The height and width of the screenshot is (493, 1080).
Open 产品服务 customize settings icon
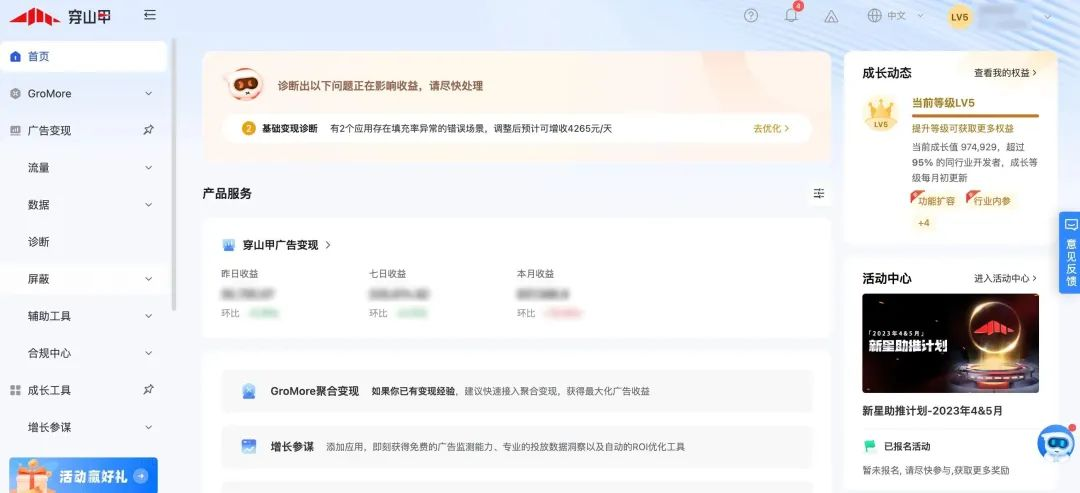[819, 193]
